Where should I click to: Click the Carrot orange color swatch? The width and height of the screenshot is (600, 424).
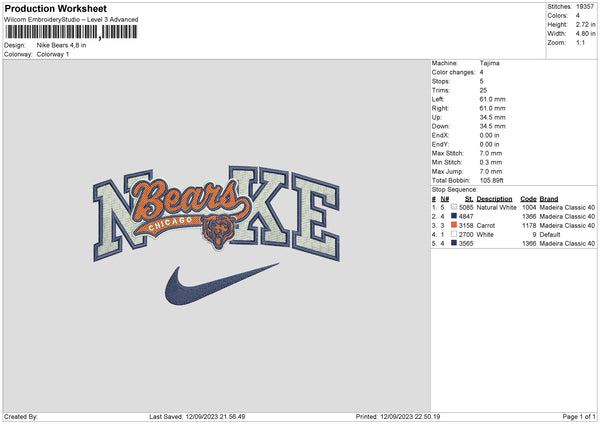pos(454,226)
